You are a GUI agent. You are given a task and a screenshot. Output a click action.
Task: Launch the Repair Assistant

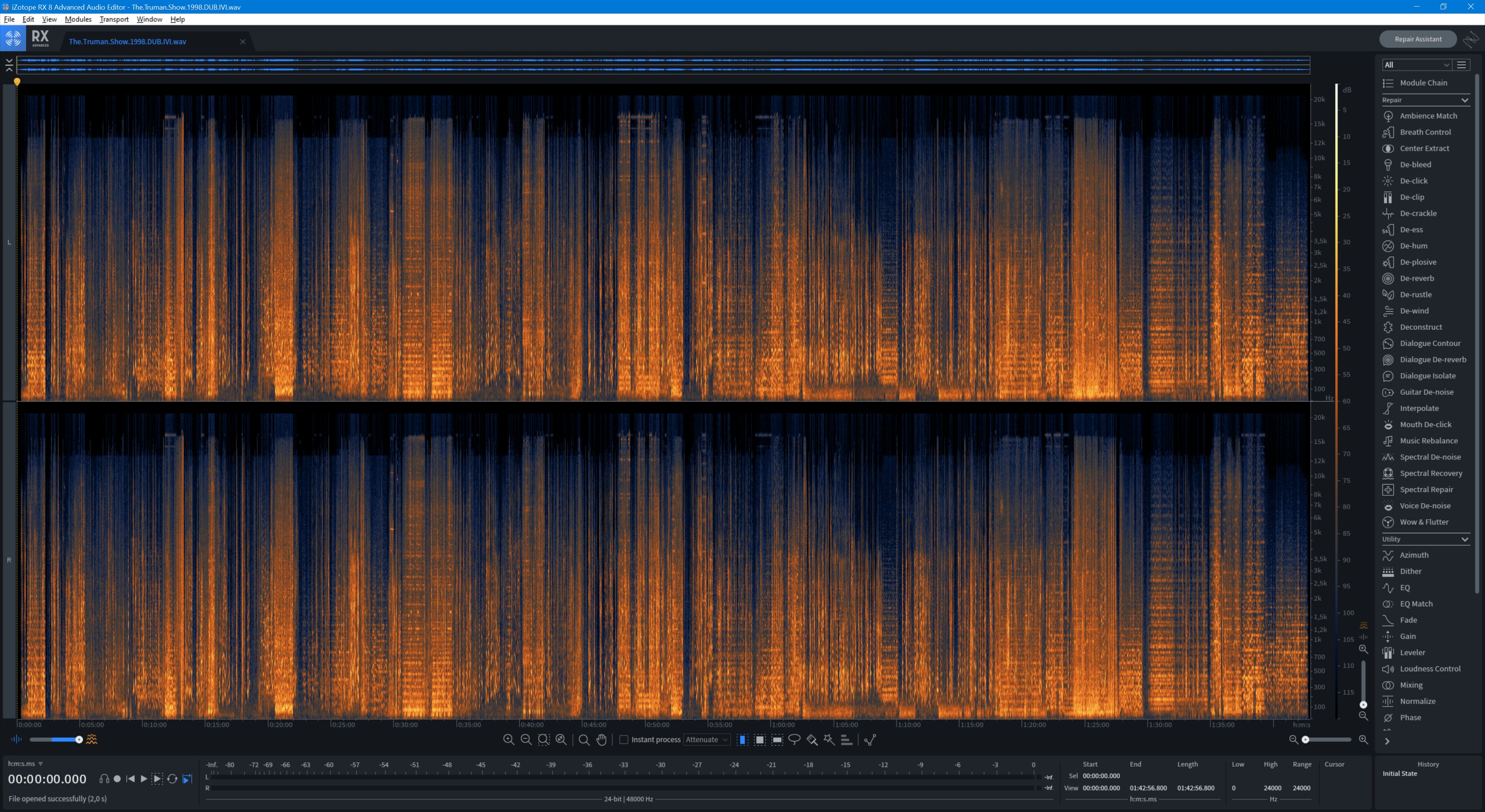[1418, 39]
